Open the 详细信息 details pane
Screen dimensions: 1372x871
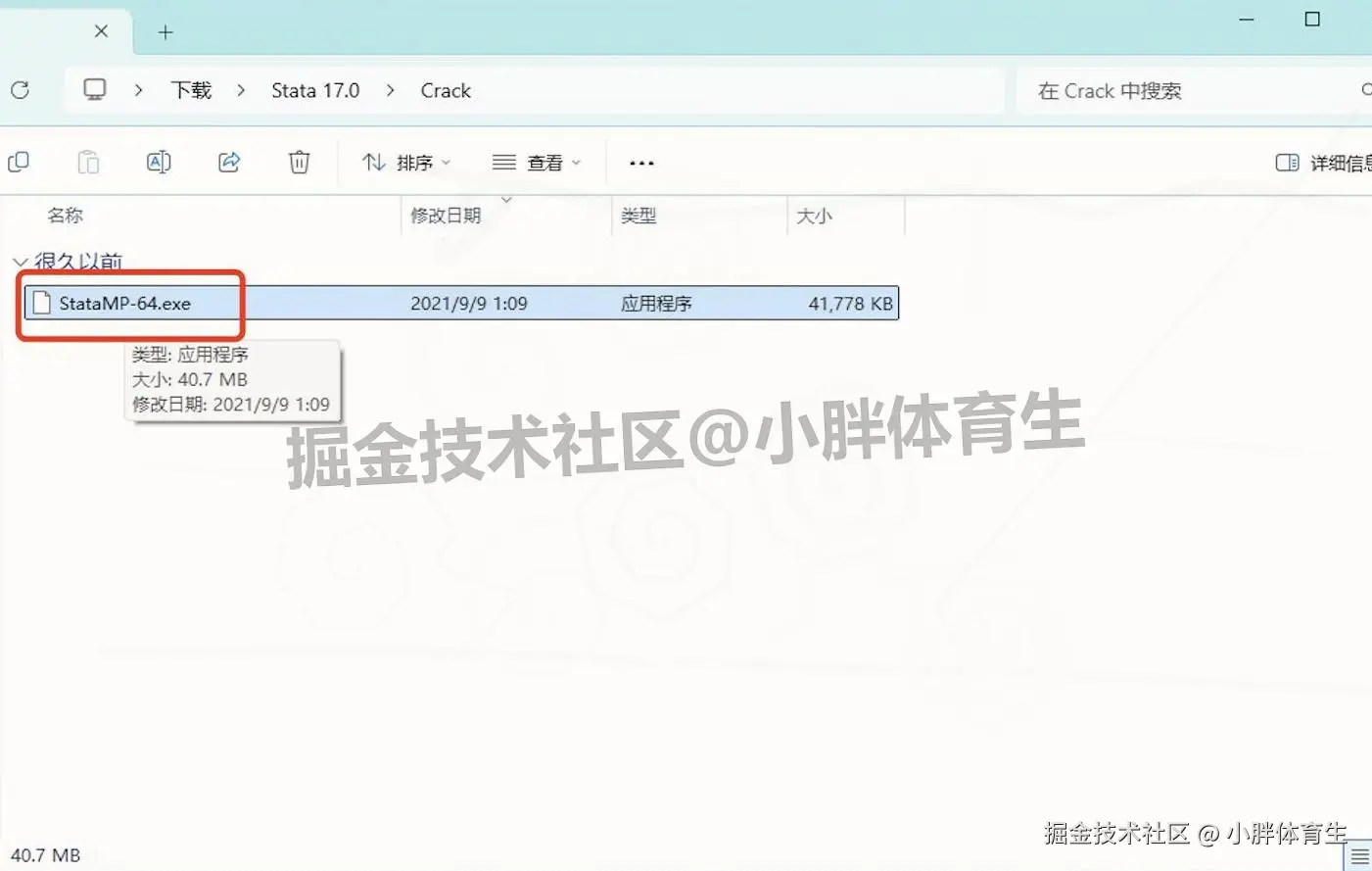pyautogui.click(x=1322, y=163)
